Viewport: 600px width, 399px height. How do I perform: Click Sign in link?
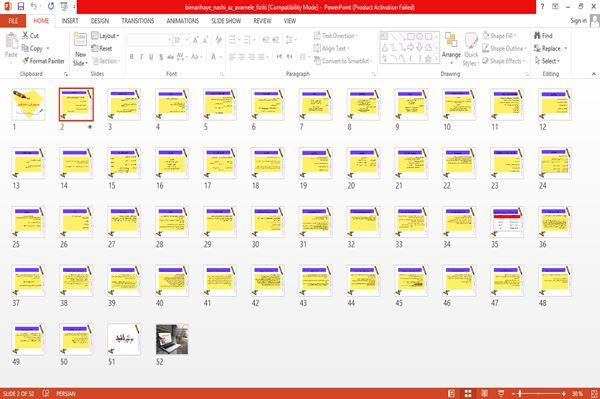tap(578, 21)
